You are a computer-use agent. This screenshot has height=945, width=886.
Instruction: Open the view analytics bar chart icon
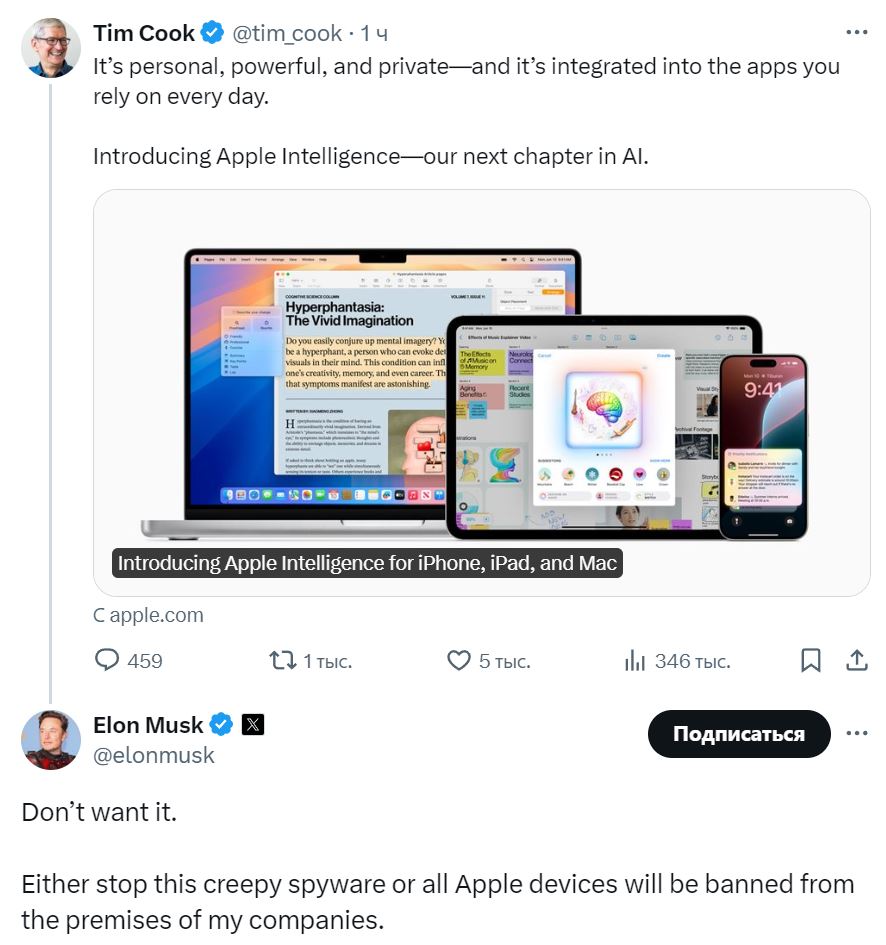click(x=635, y=660)
